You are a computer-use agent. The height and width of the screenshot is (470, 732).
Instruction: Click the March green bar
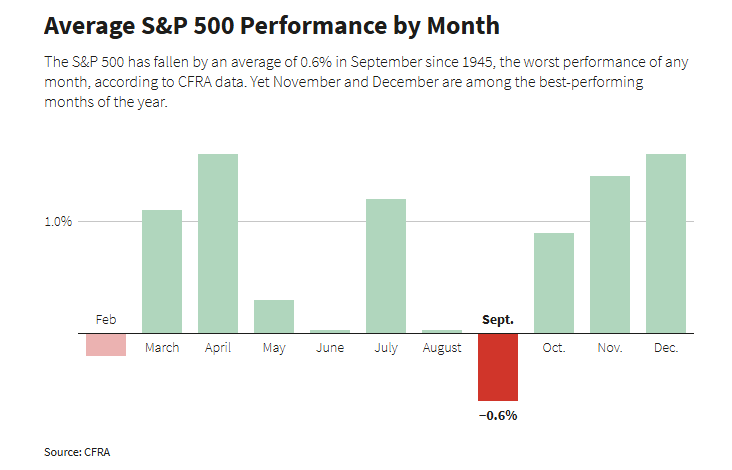tap(162, 270)
